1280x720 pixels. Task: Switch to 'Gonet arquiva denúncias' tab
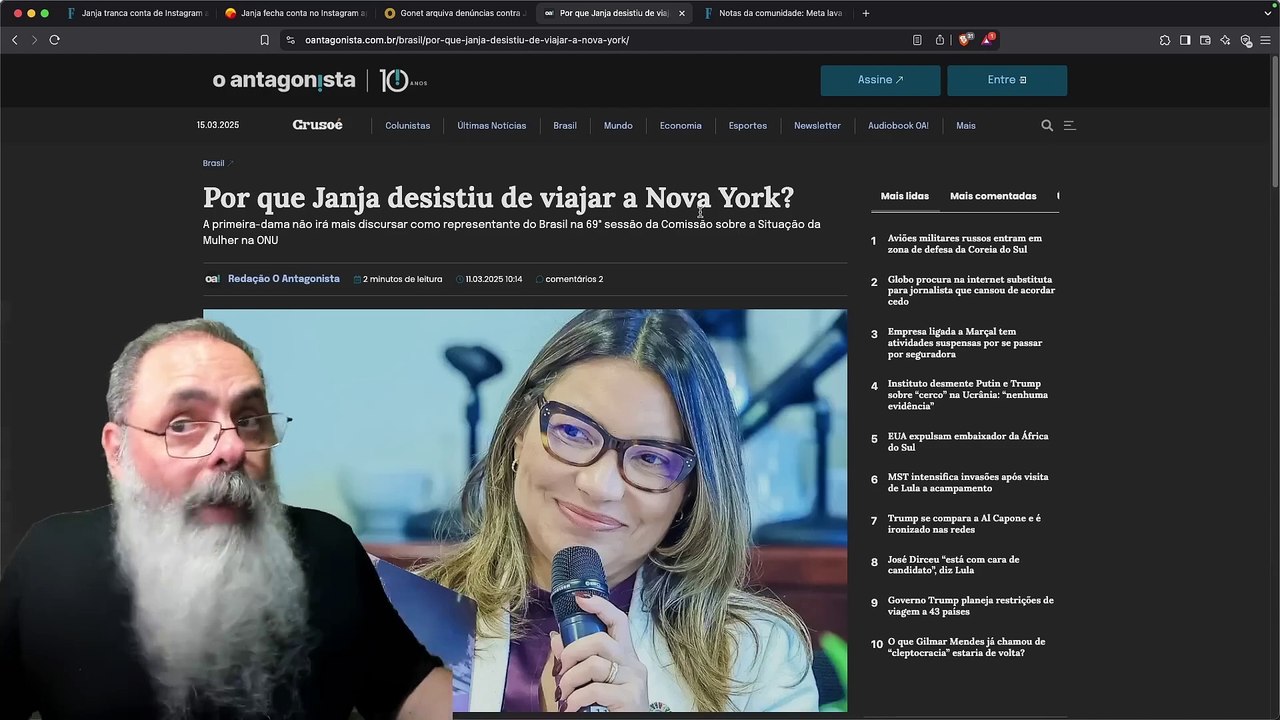455,13
